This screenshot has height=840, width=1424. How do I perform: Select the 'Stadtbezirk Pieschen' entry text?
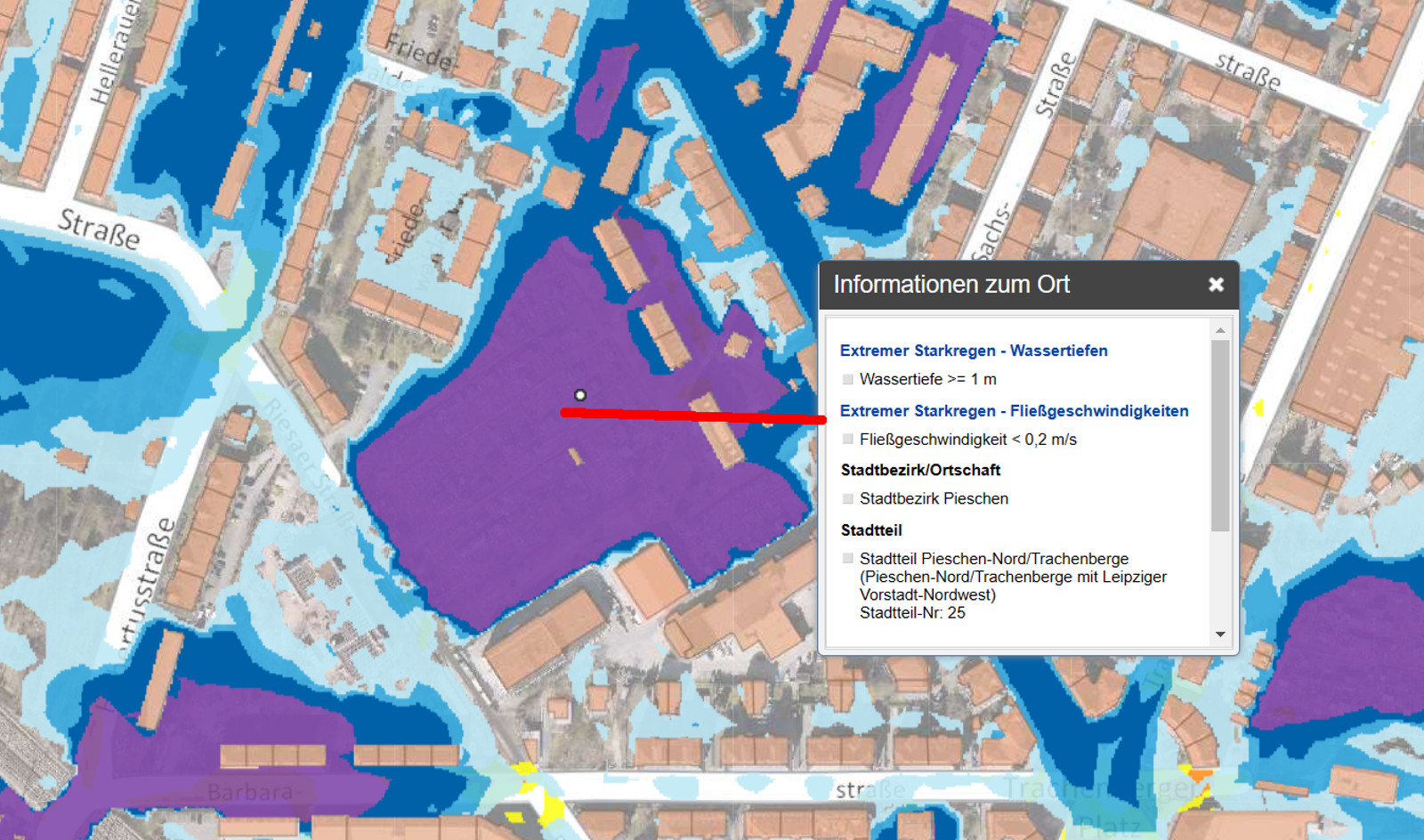tap(933, 499)
